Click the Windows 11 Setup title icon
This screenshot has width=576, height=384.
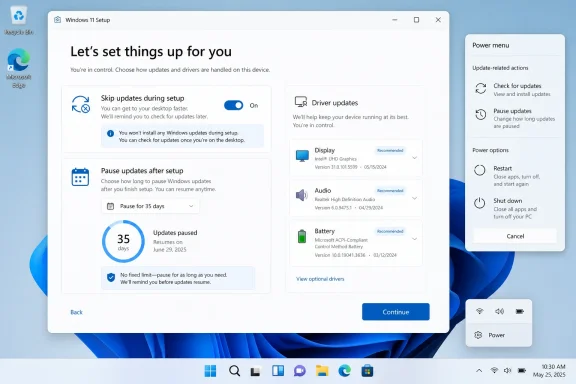click(x=58, y=20)
